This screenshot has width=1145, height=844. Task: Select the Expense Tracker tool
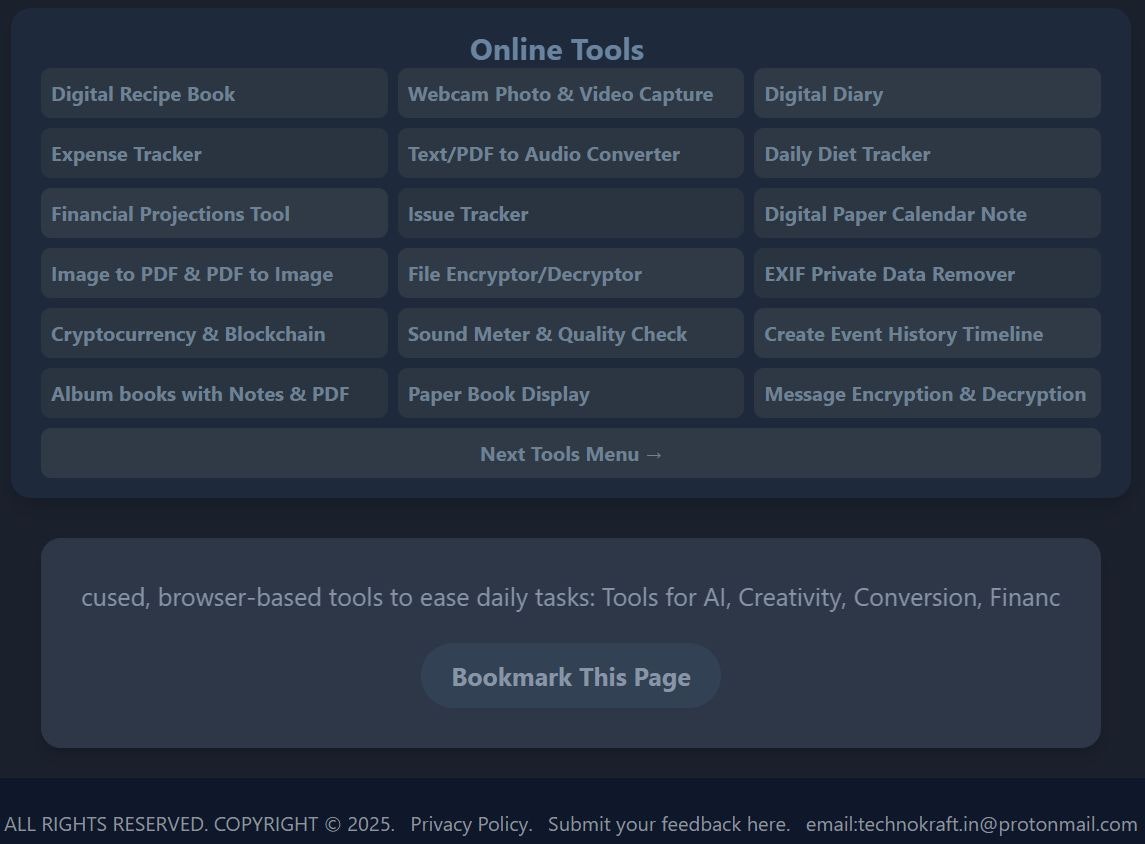pos(213,153)
